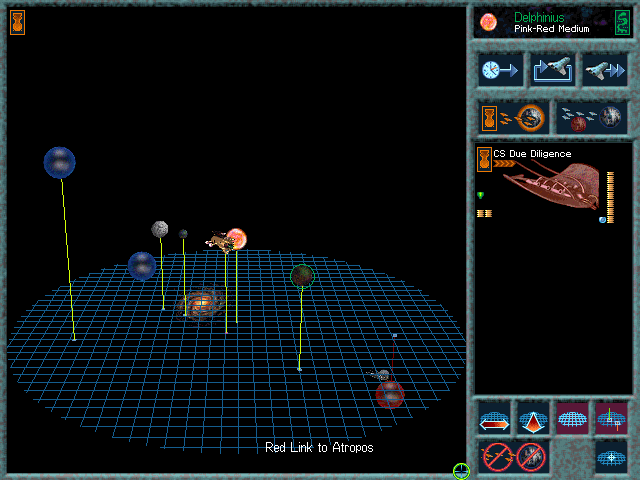The image size is (640, 480).
Task: Select the grey ship above the red planet
Action: pos(380,374)
